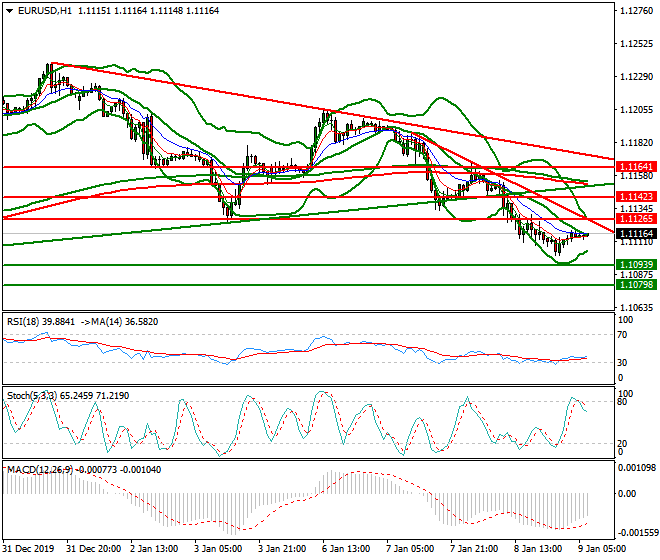This screenshot has width=660, height=560.
Task: Select the Stochastic 80 level axis value
Action: 622,401
